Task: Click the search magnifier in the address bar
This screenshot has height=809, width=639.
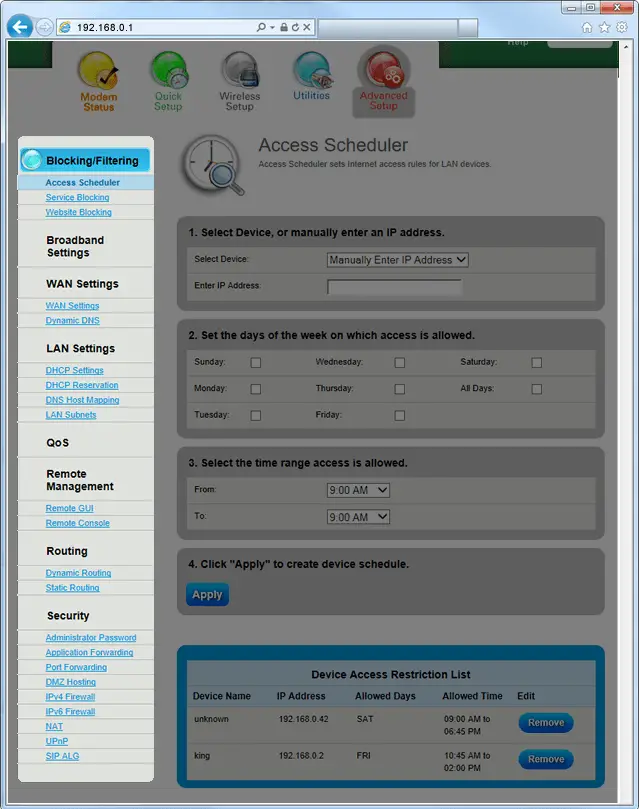Action: coord(261,27)
